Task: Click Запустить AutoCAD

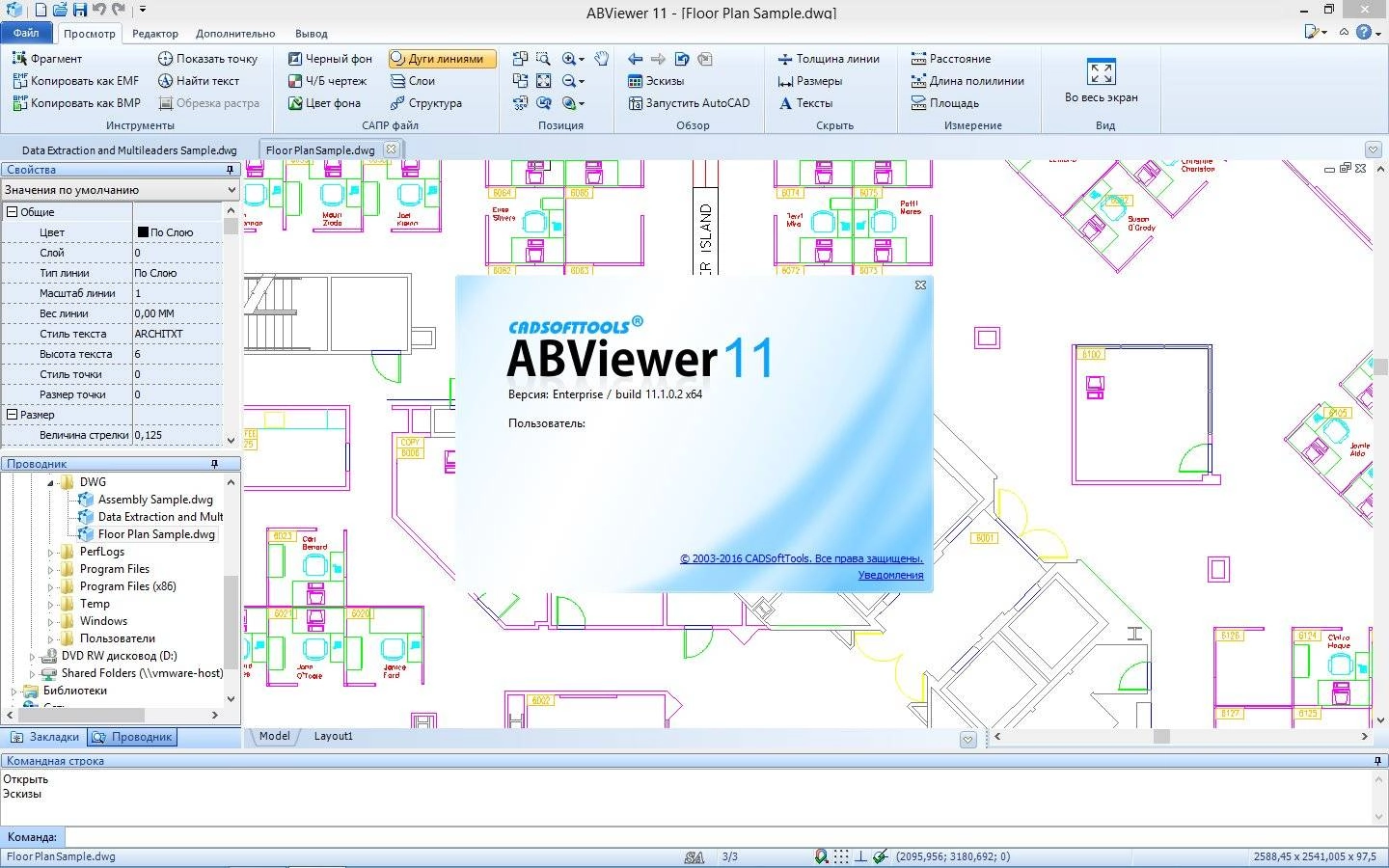Action: click(689, 103)
